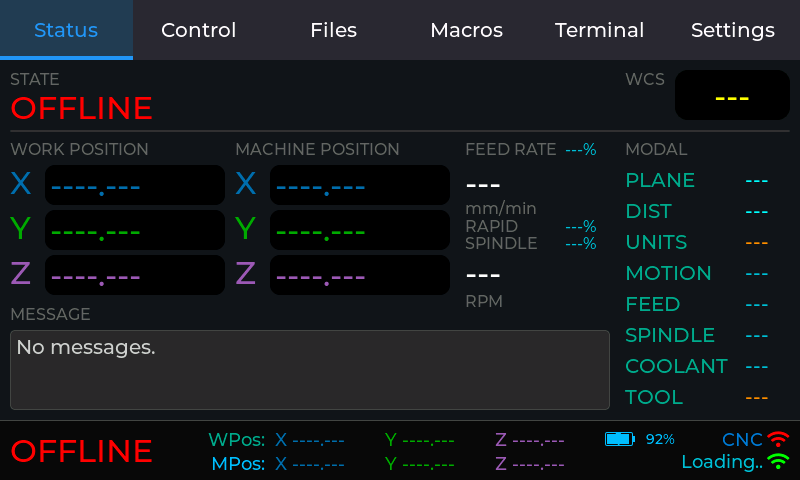Go to the Macros tab
The height and width of the screenshot is (480, 800).
[466, 30]
